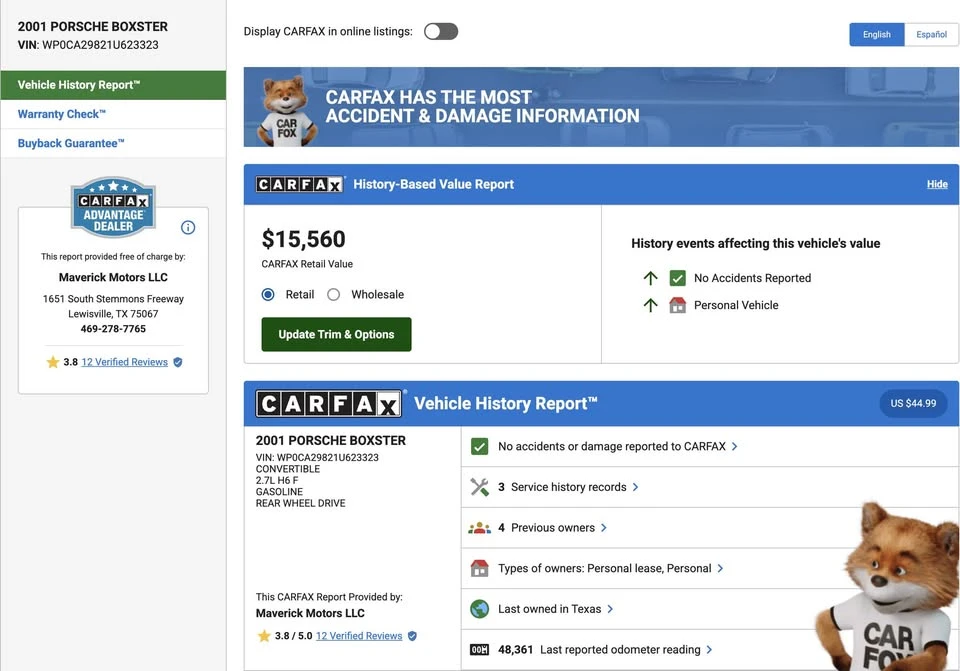
Task: Click the previous owners people icon
Action: pyautogui.click(x=479, y=528)
